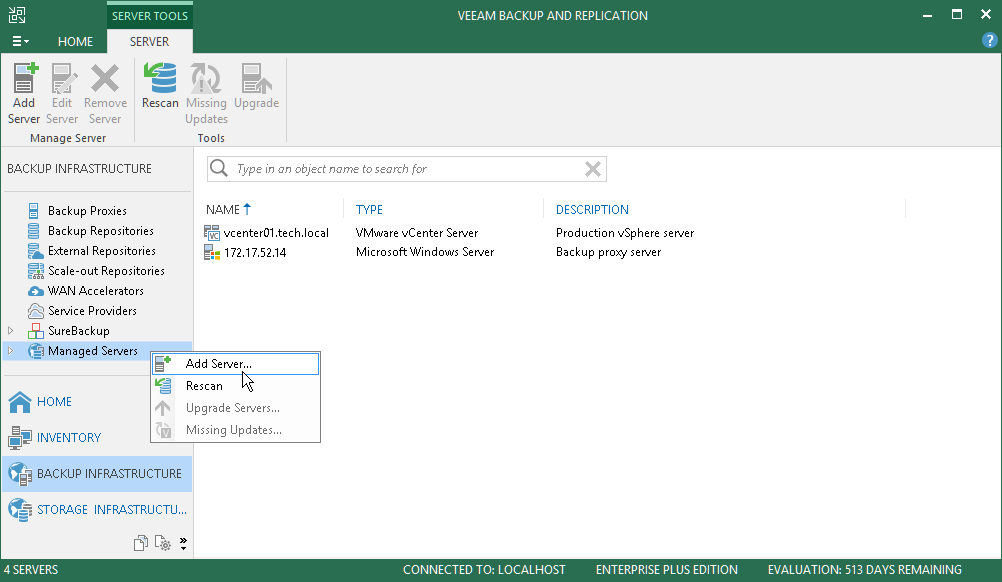Click the Edit Server ribbon button
This screenshot has width=1002, height=582.
(x=62, y=93)
